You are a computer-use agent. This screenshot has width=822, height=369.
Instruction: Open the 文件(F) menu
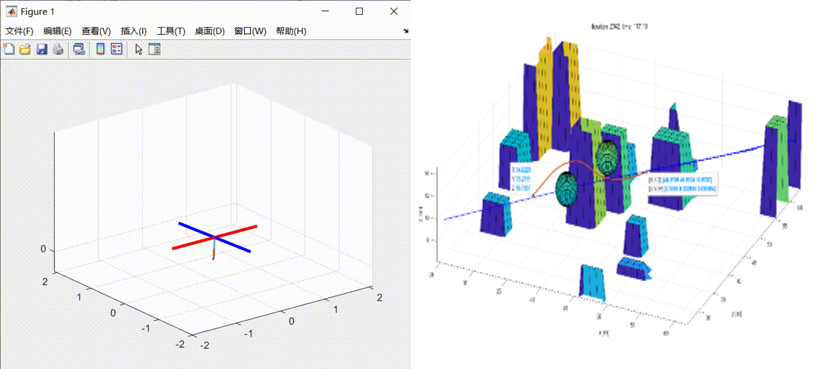(x=19, y=31)
